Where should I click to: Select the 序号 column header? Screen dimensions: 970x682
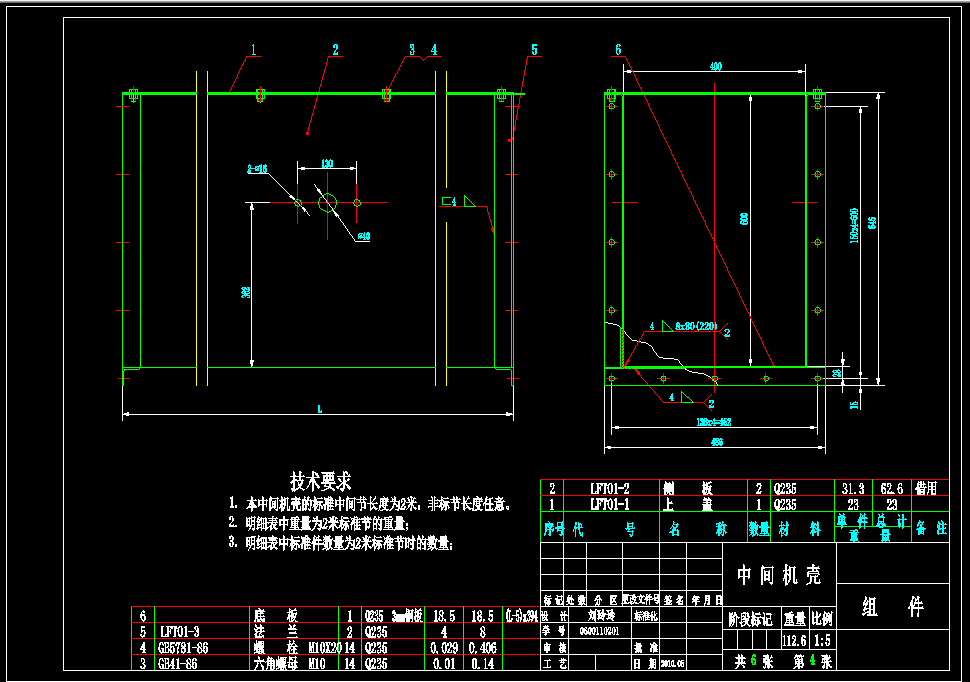point(554,529)
